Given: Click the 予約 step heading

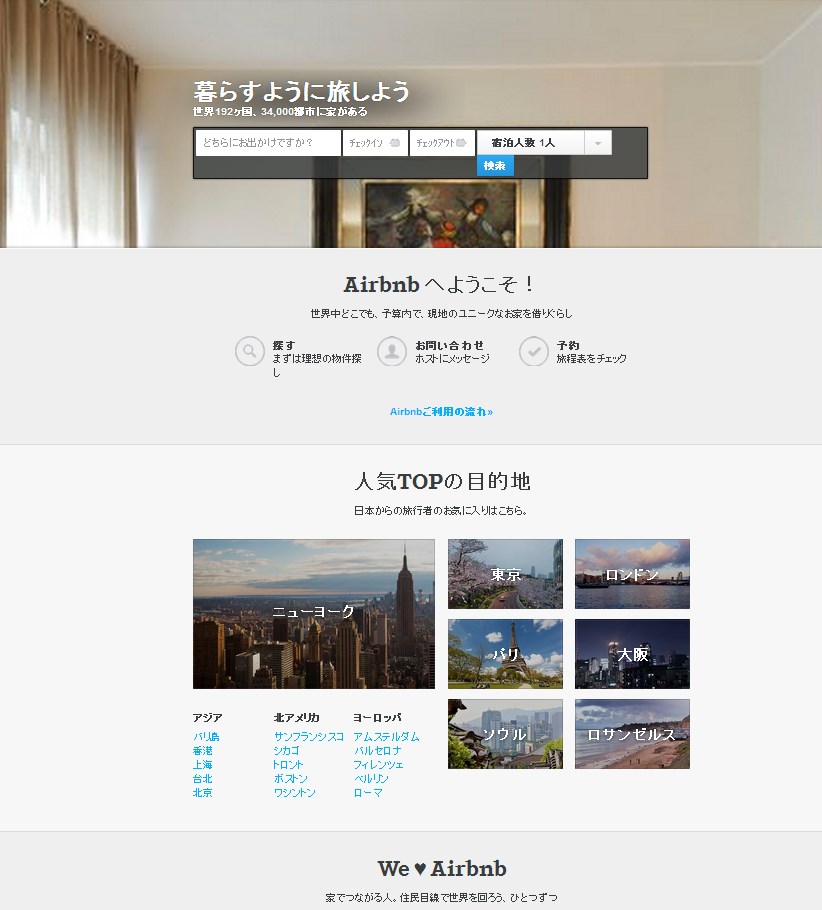Looking at the screenshot, I should [x=568, y=345].
